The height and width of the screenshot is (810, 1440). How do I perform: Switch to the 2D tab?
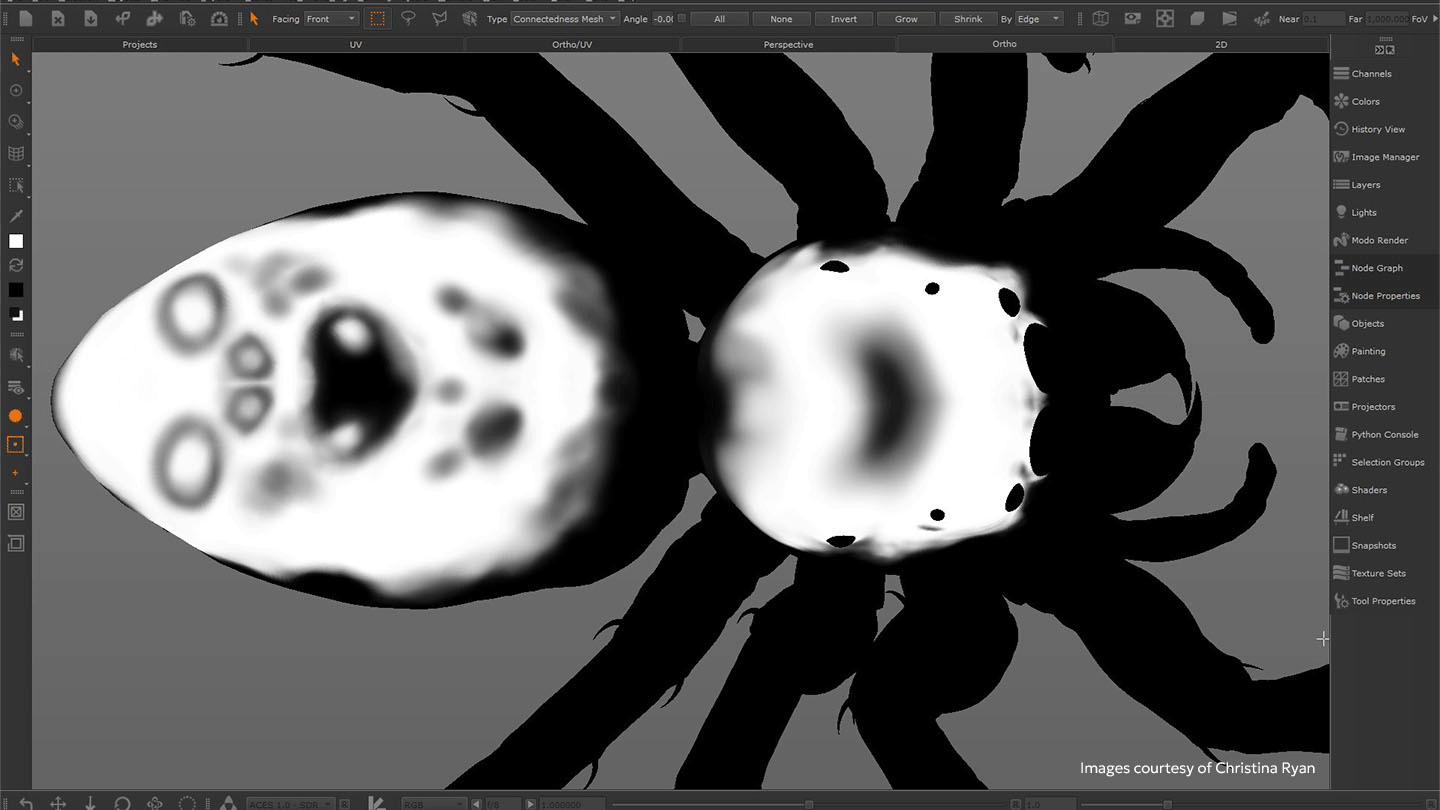[1221, 44]
